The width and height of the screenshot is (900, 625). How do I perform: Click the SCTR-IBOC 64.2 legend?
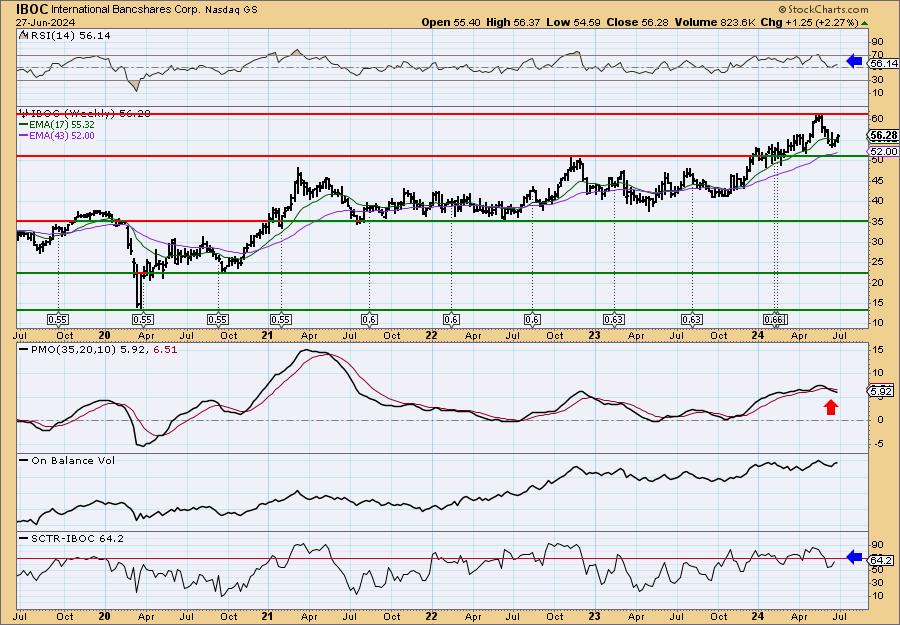click(72, 539)
